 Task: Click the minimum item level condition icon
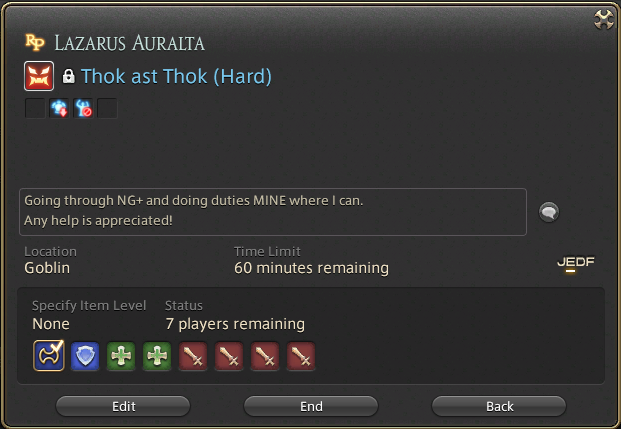click(59, 108)
